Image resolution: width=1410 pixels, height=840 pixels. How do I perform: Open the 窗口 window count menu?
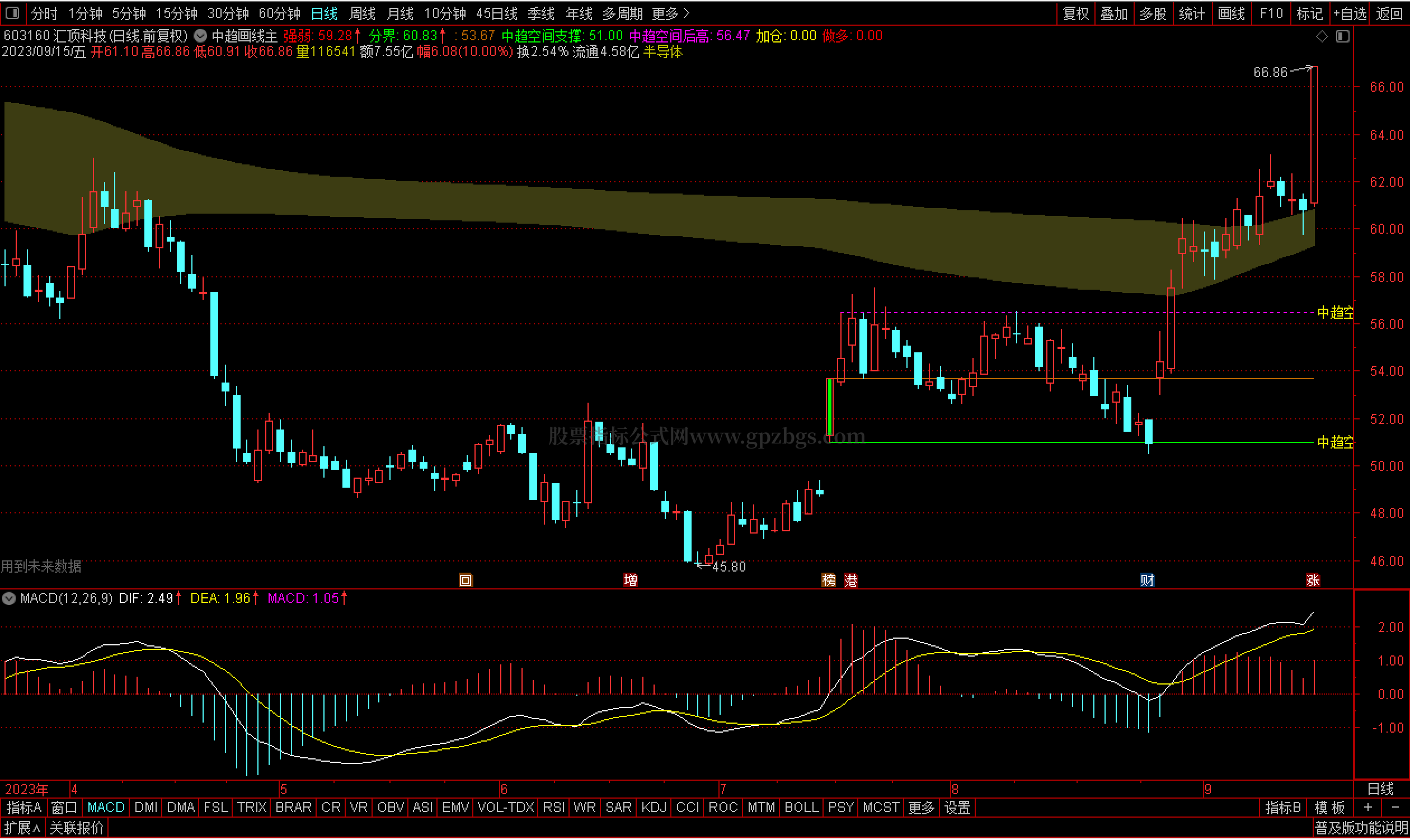[x=64, y=808]
